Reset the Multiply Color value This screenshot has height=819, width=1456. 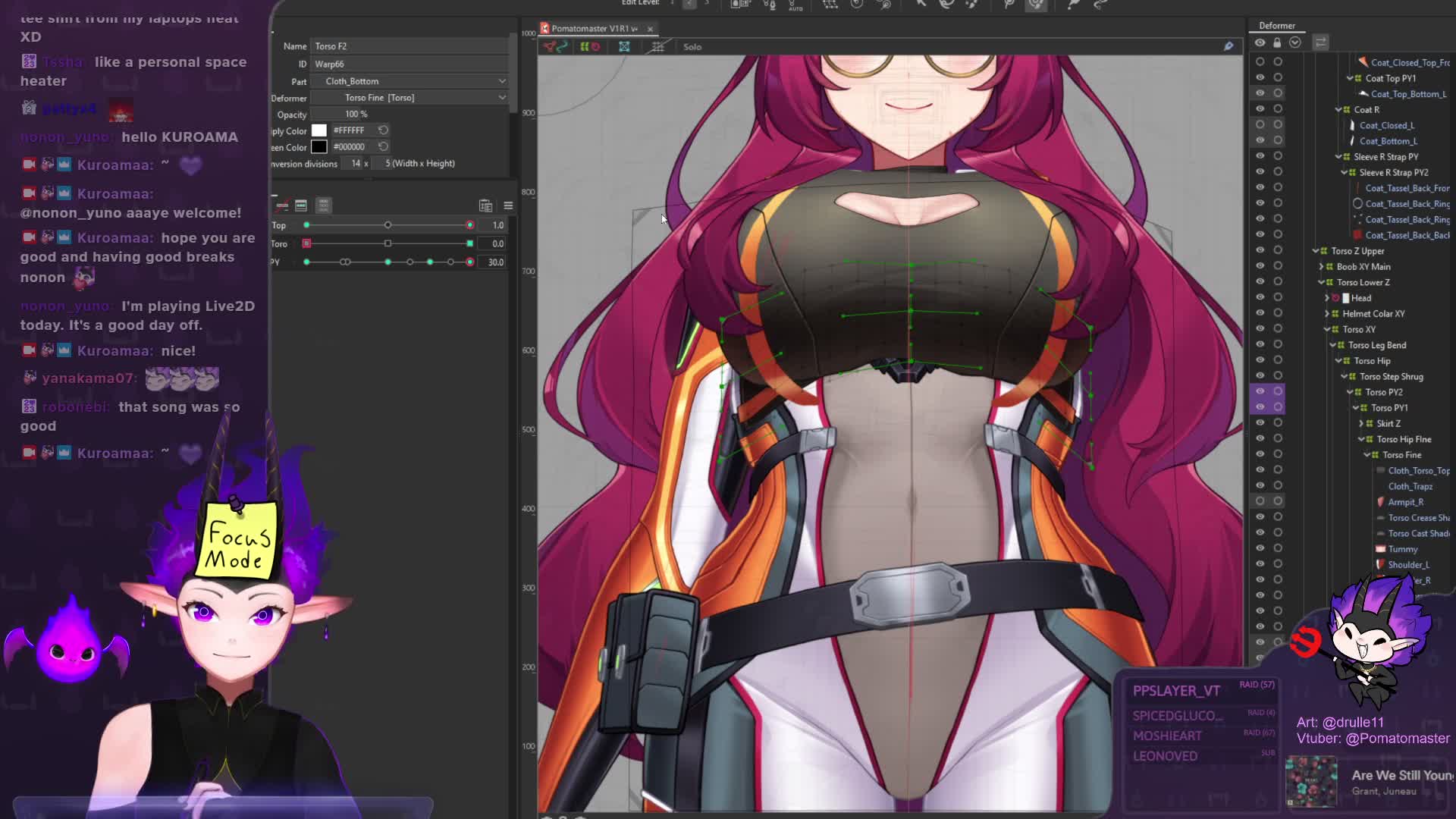tap(383, 130)
